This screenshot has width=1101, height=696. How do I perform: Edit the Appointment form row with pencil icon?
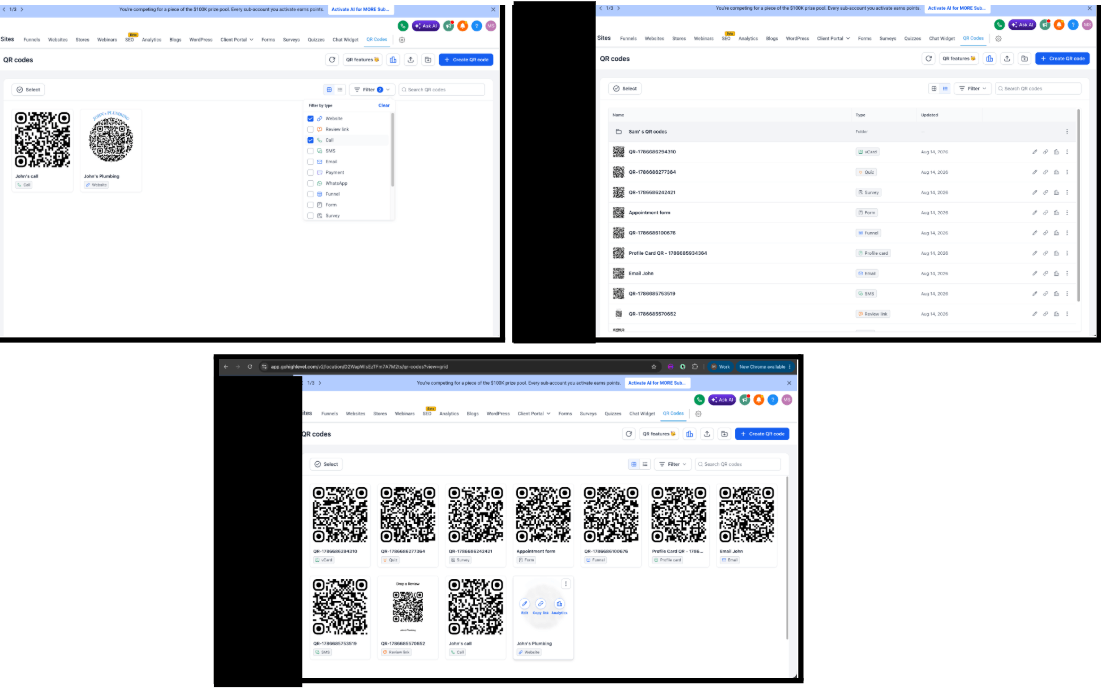1034,213
